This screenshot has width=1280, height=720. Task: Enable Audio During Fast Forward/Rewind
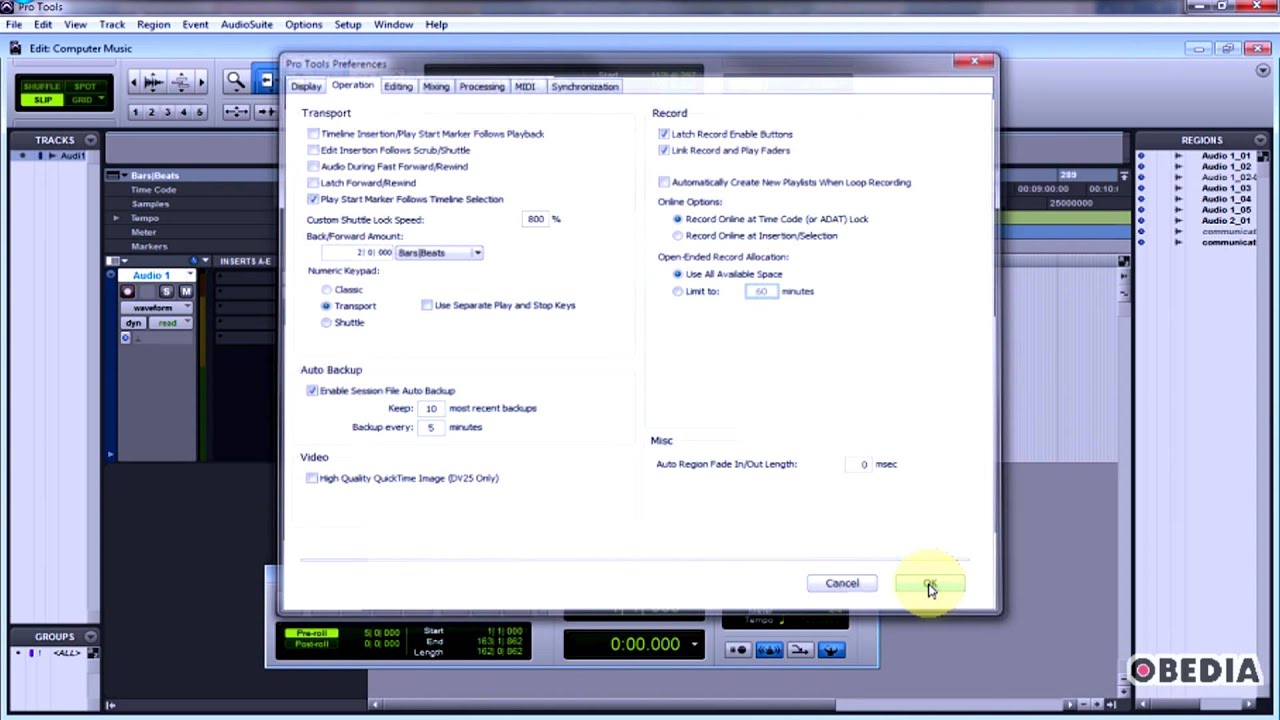click(313, 166)
